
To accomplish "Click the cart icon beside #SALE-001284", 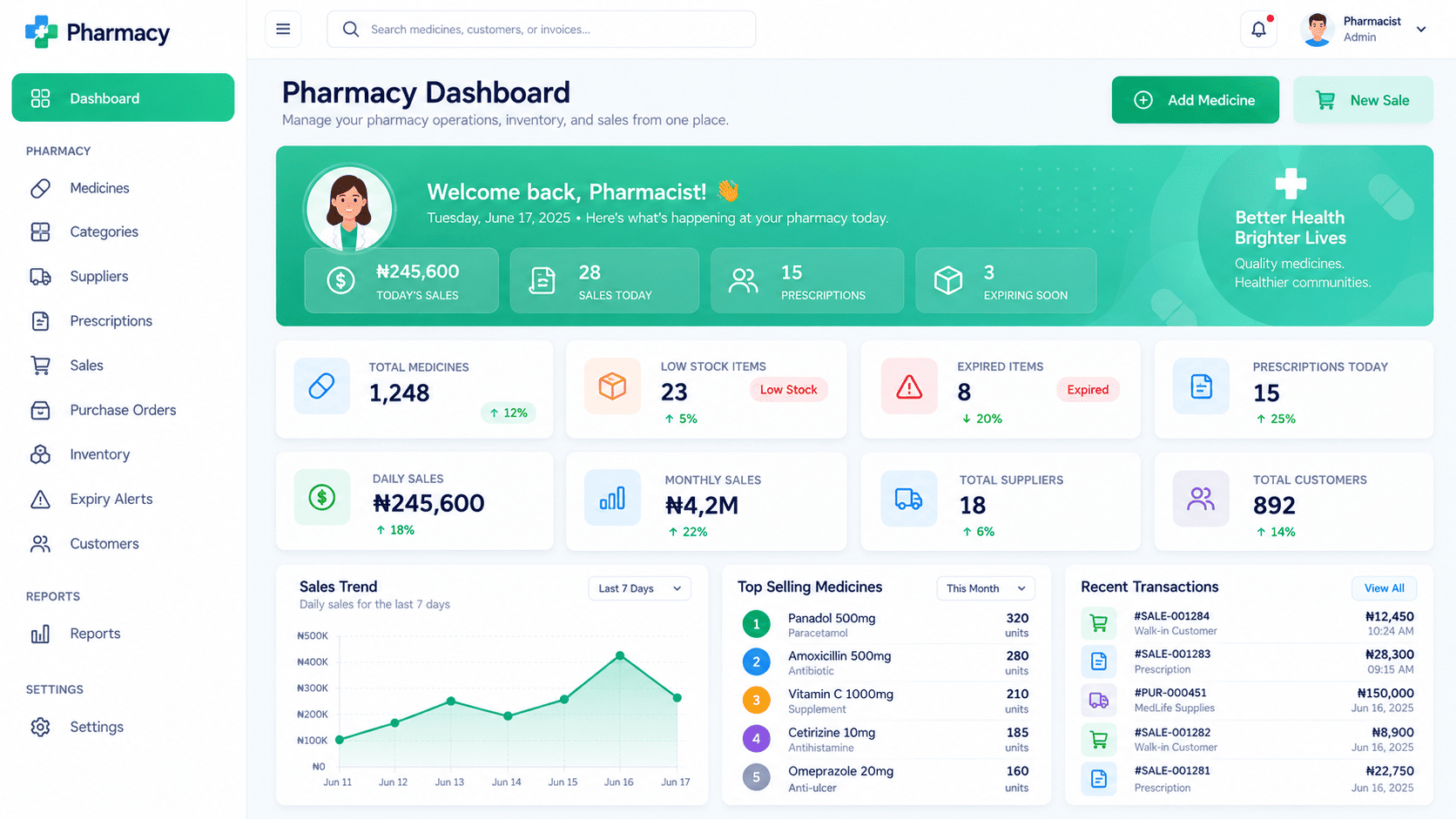I will click(x=1099, y=623).
